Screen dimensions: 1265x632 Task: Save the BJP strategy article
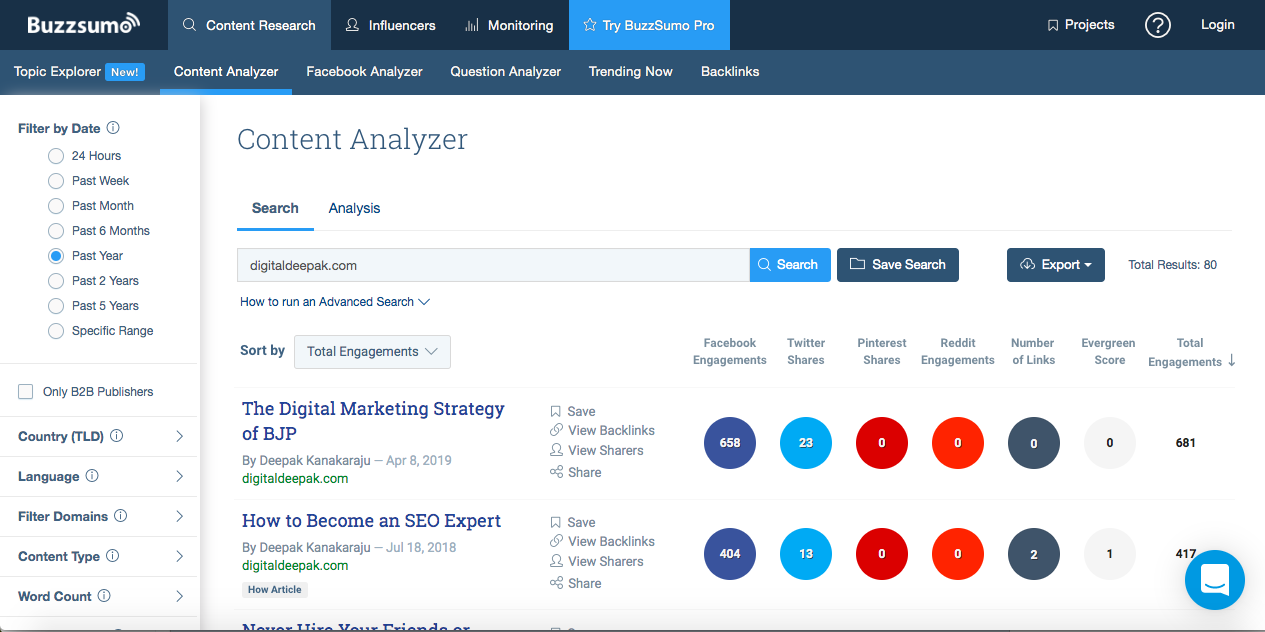pos(573,411)
